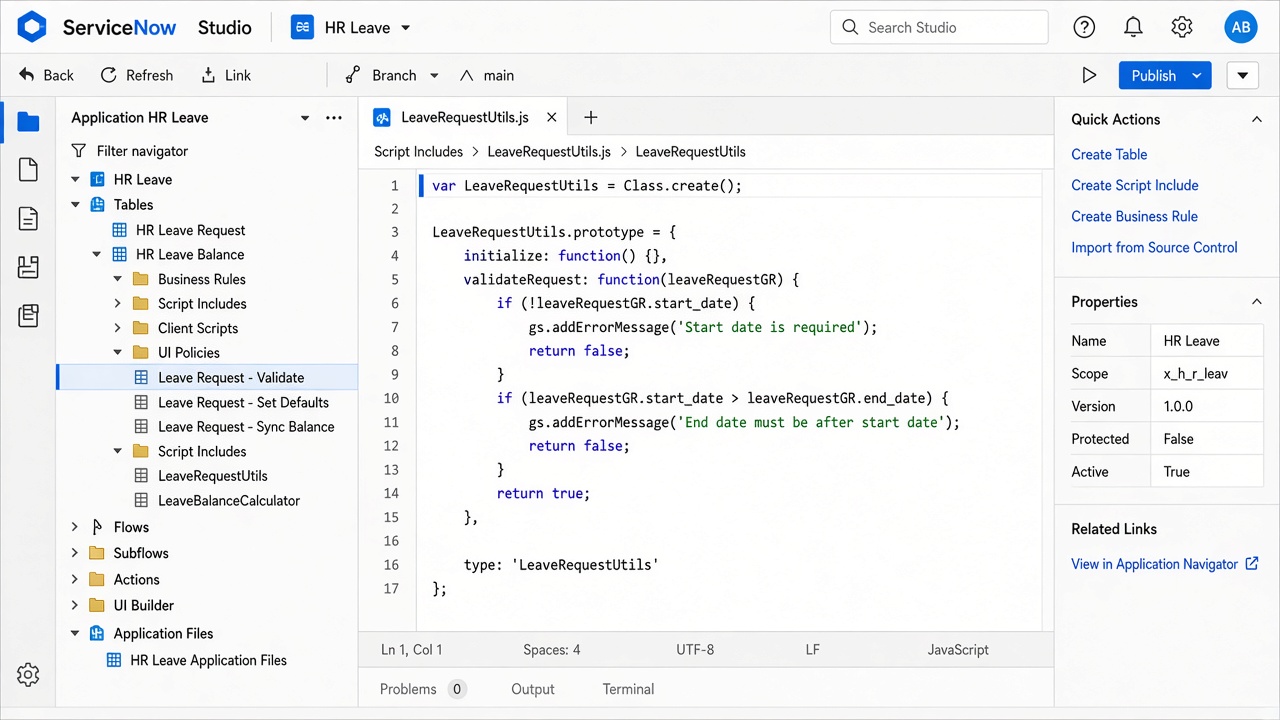Click the JavaScript language status entry

pyautogui.click(x=958, y=649)
